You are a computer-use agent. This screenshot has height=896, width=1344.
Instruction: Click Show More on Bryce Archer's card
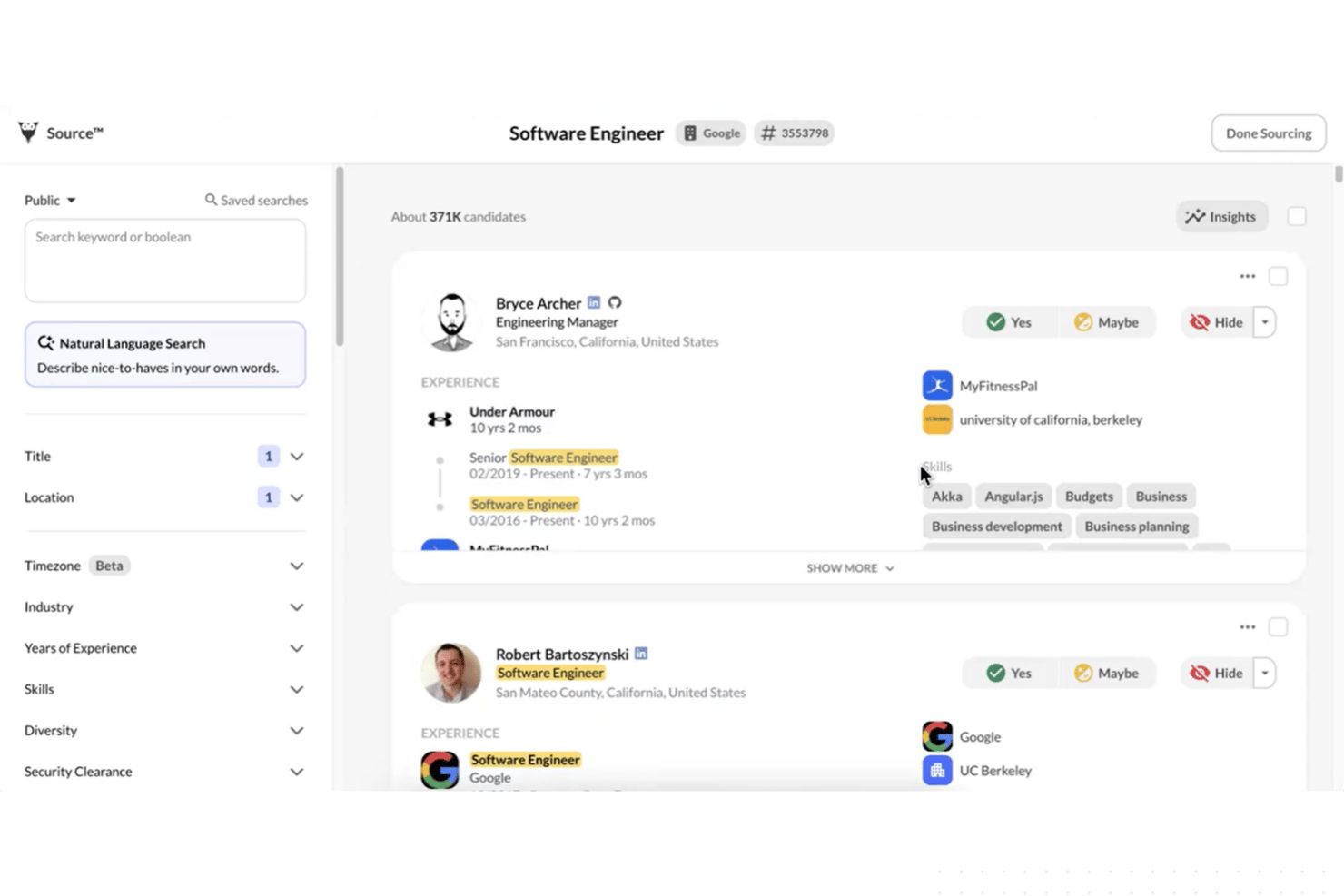click(850, 568)
